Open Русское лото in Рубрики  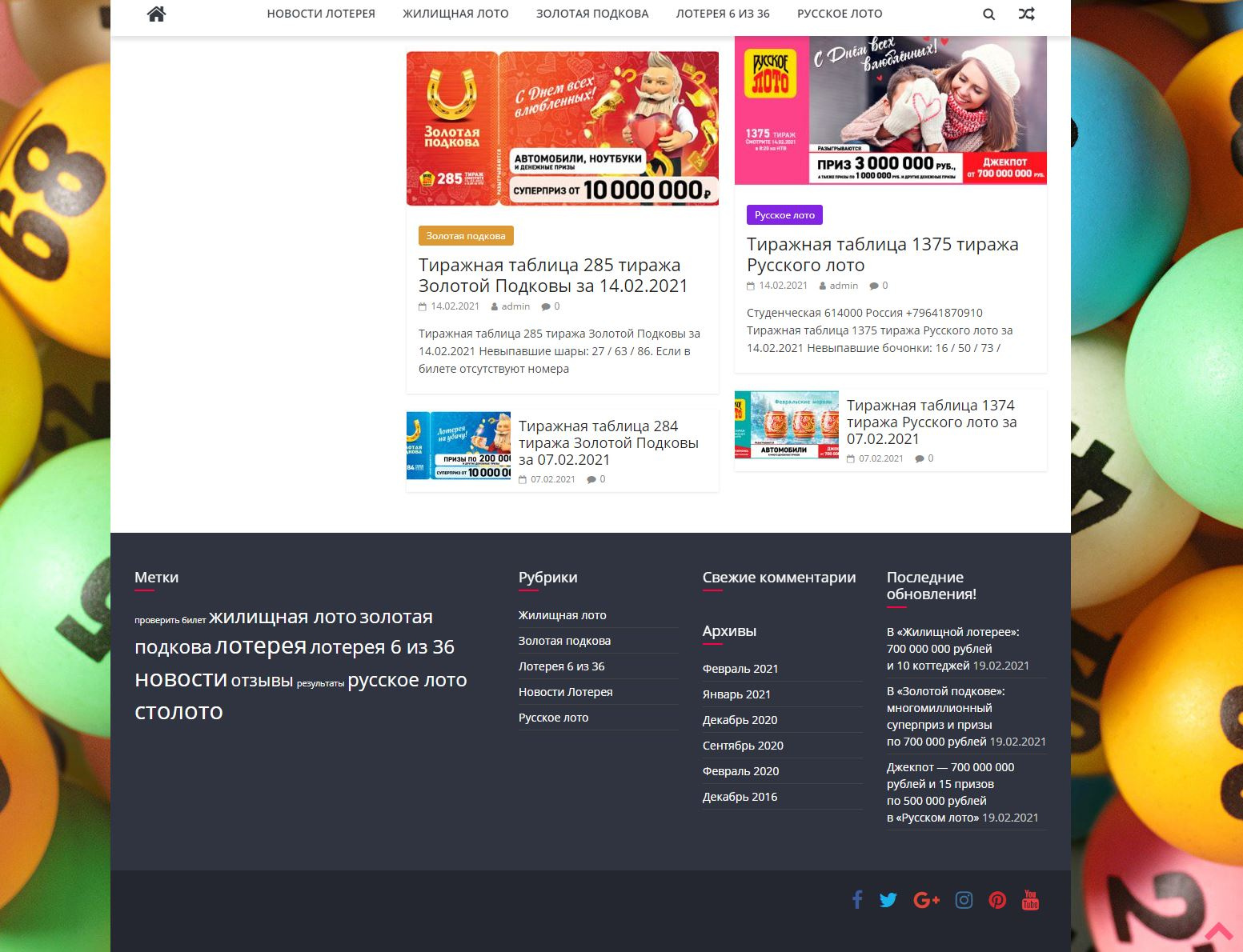pos(553,718)
